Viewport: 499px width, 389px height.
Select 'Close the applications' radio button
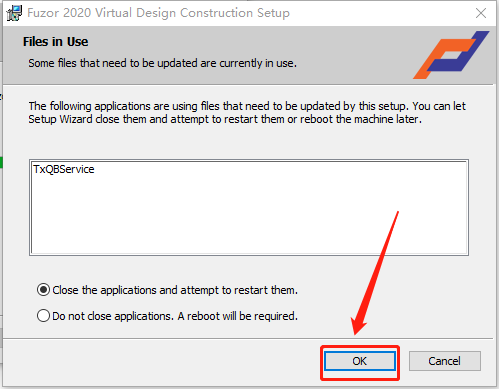coord(43,290)
